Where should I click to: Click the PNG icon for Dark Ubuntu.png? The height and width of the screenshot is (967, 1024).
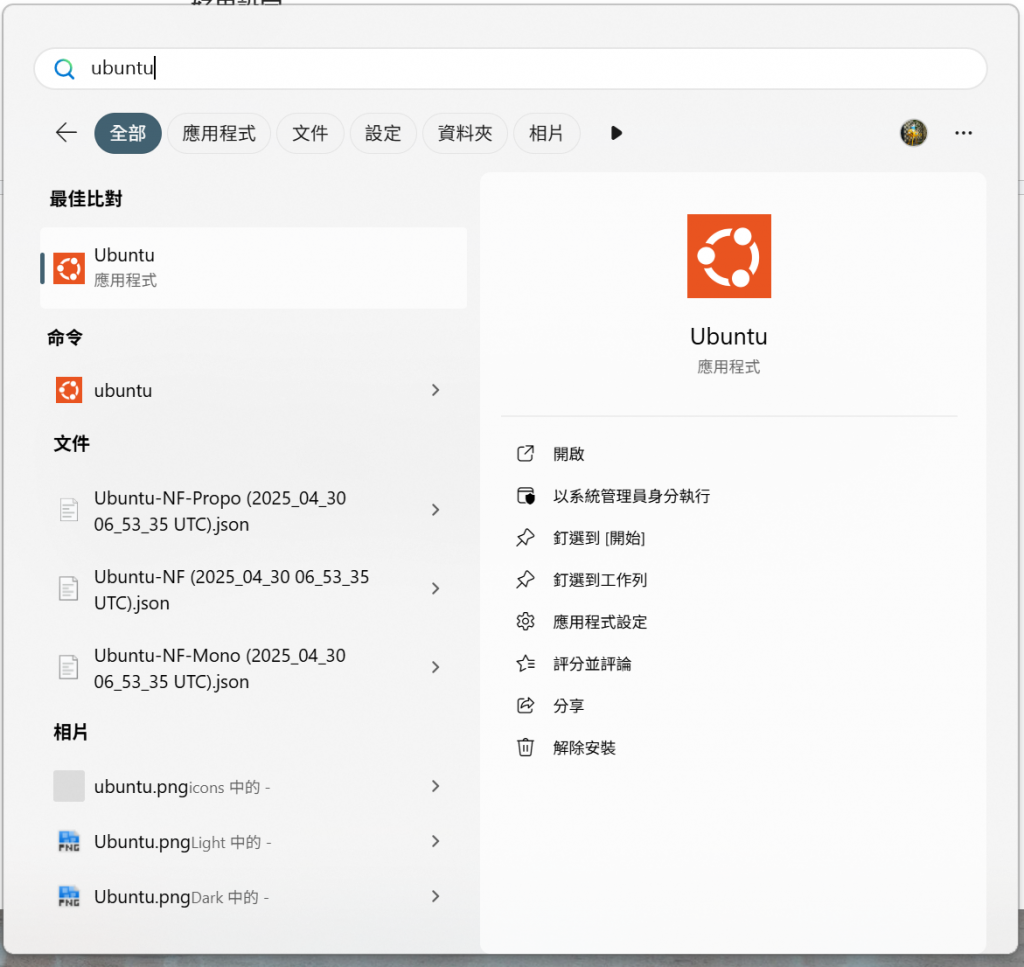pos(69,896)
